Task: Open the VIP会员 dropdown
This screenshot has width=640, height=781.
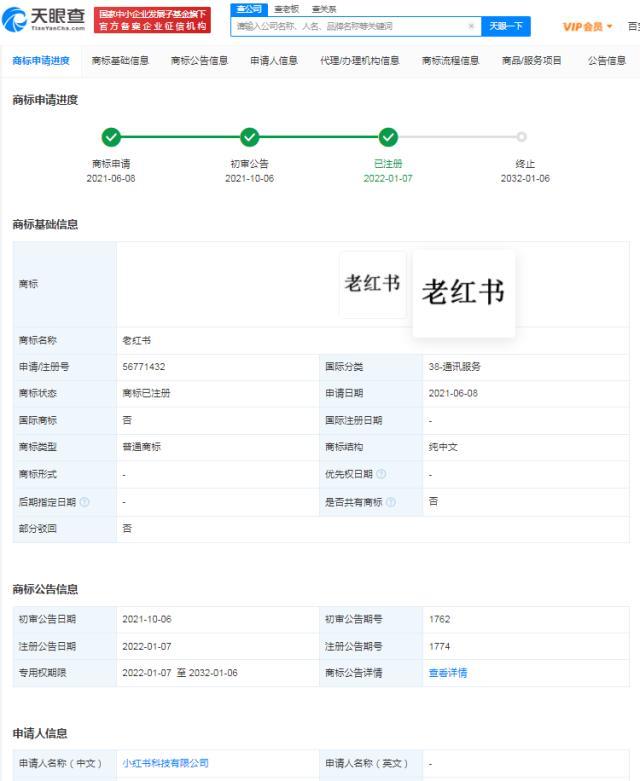Action: click(x=586, y=26)
